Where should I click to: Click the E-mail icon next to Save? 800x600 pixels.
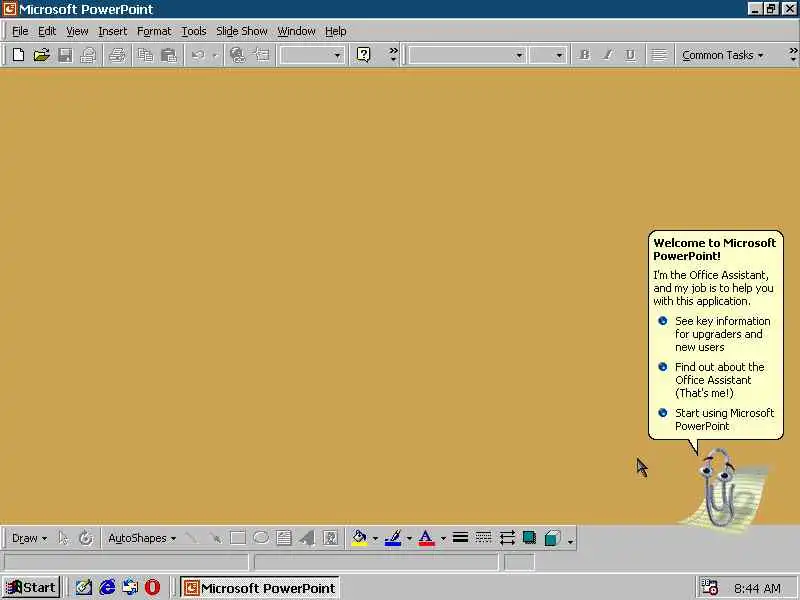(x=88, y=55)
